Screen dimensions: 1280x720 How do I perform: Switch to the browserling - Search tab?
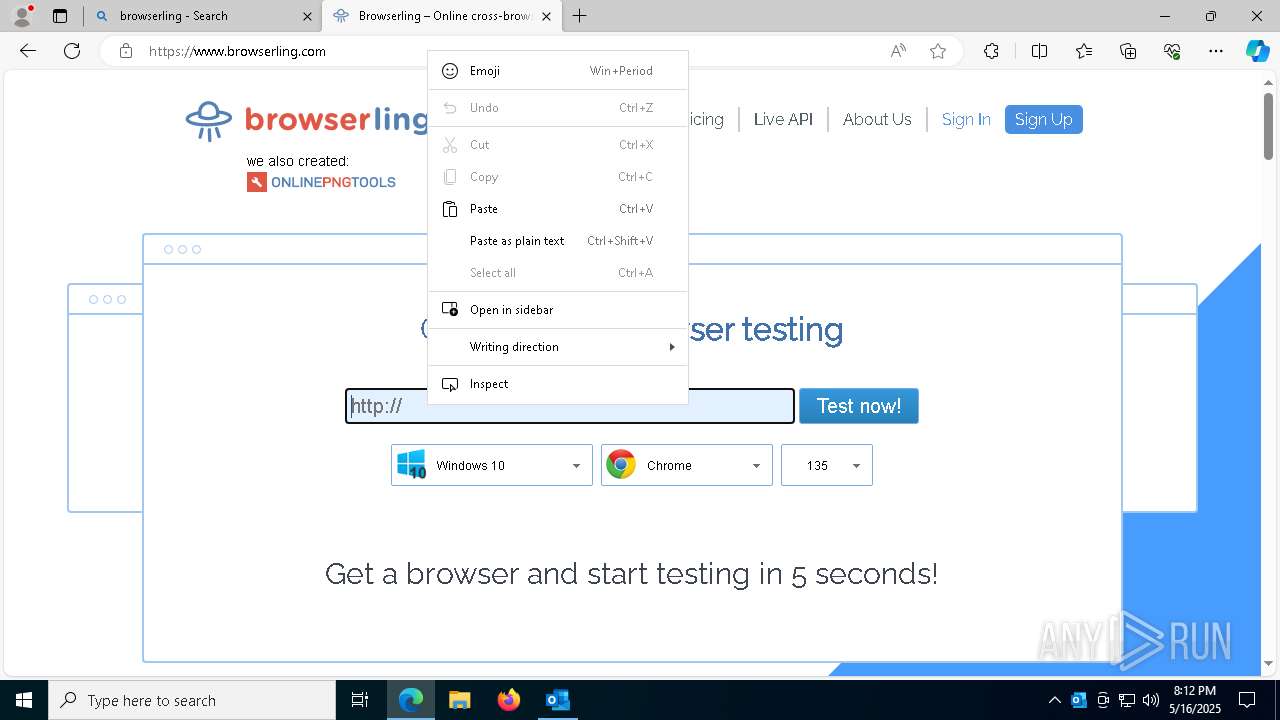(x=202, y=16)
